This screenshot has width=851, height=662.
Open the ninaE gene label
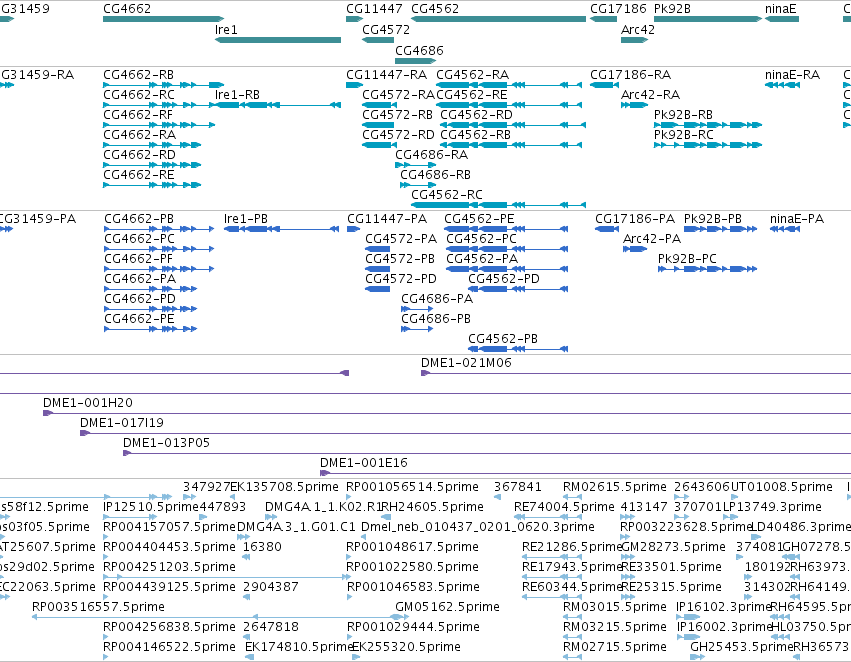[x=780, y=9]
